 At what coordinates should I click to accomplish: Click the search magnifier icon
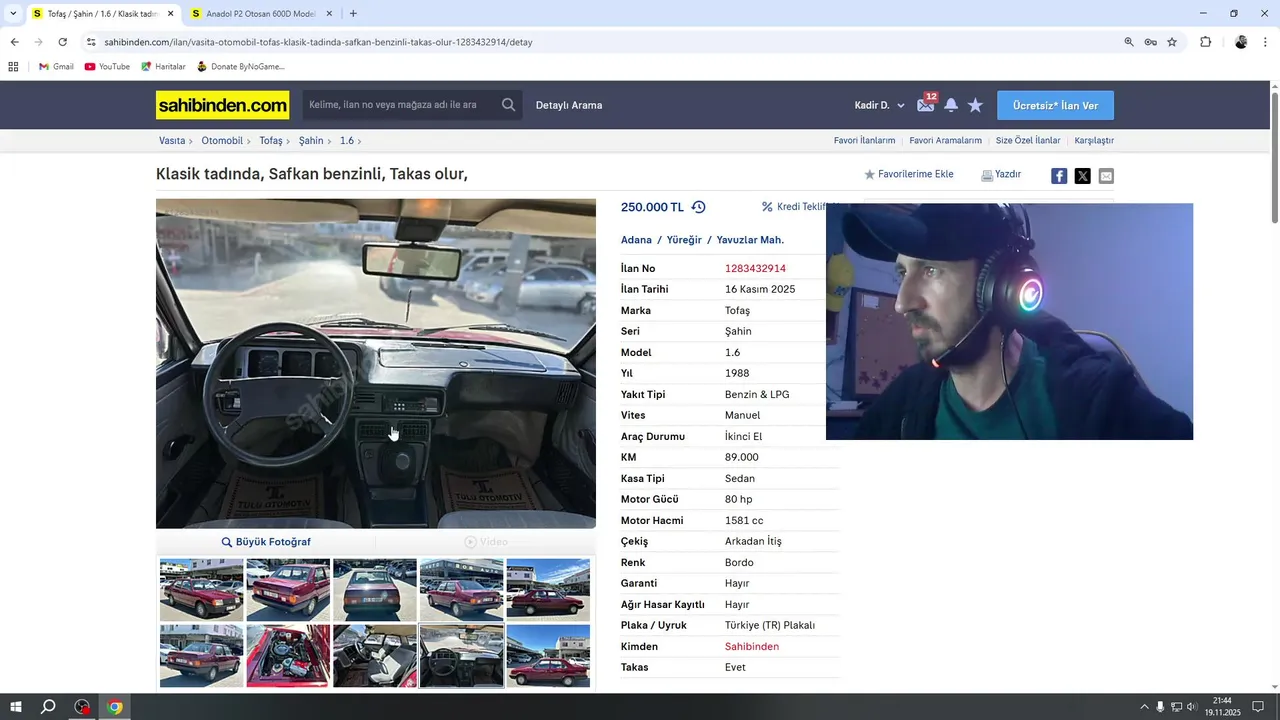[x=509, y=105]
